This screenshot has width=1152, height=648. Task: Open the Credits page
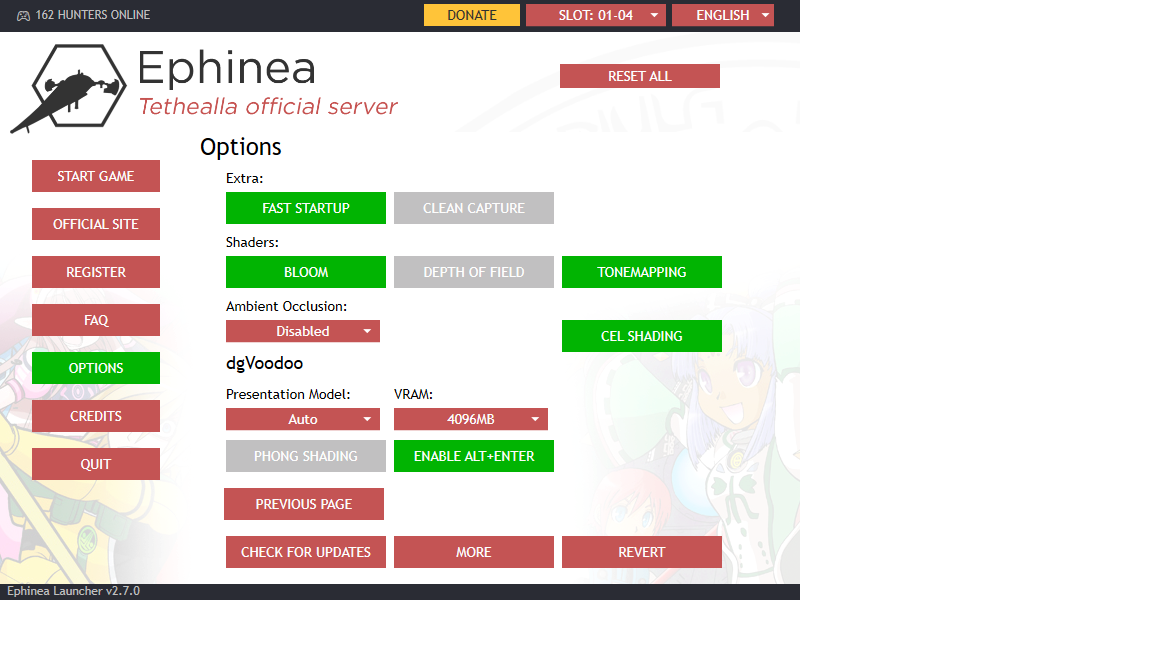96,416
